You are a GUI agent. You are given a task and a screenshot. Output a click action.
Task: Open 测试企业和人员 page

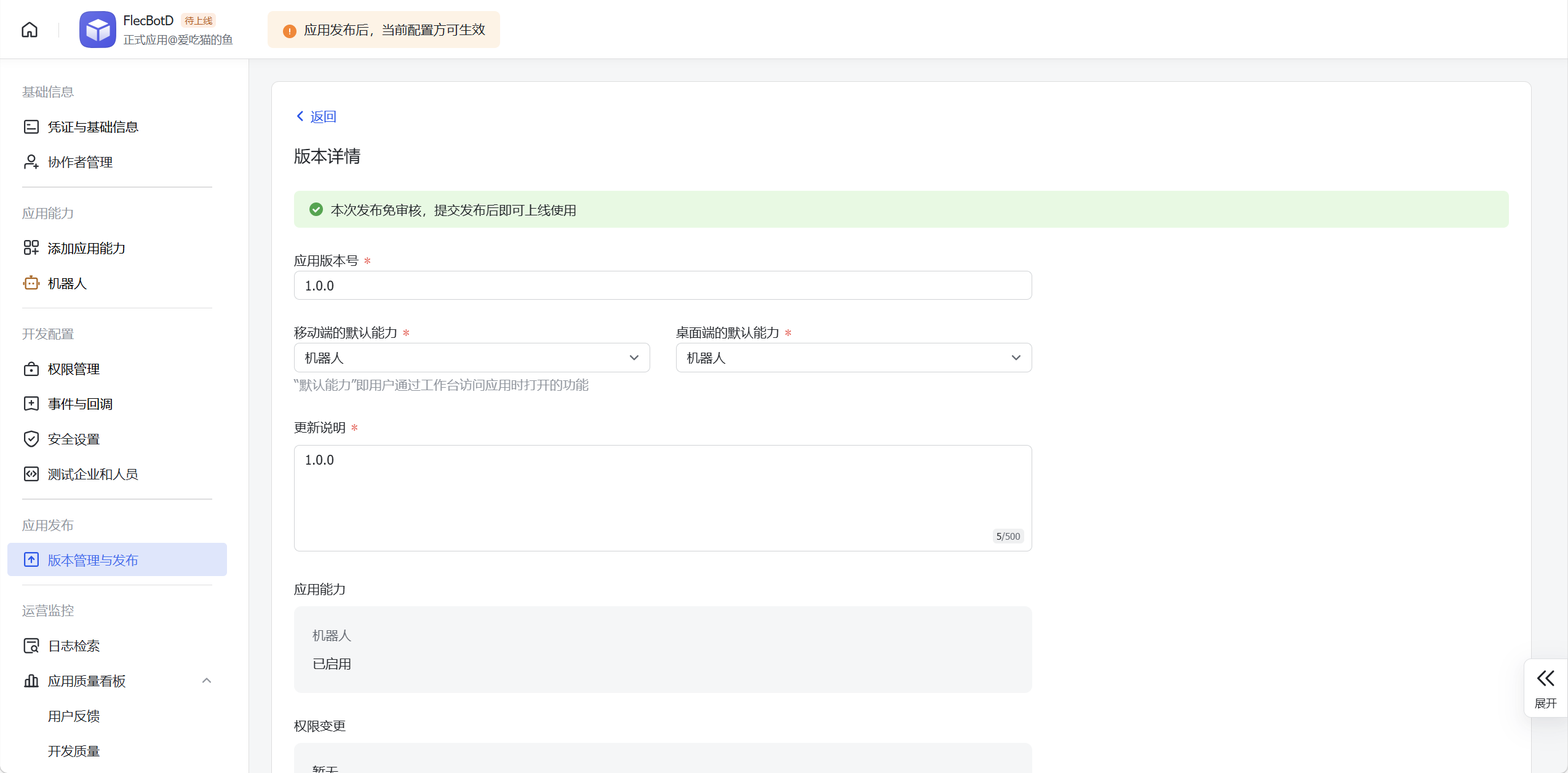(x=117, y=474)
